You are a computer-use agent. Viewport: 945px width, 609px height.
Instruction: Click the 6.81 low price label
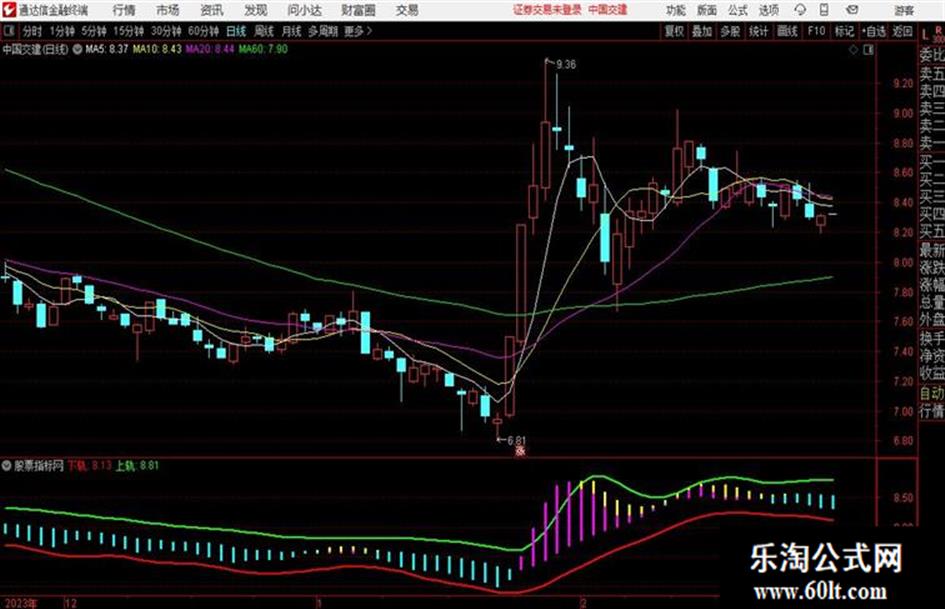pos(516,441)
